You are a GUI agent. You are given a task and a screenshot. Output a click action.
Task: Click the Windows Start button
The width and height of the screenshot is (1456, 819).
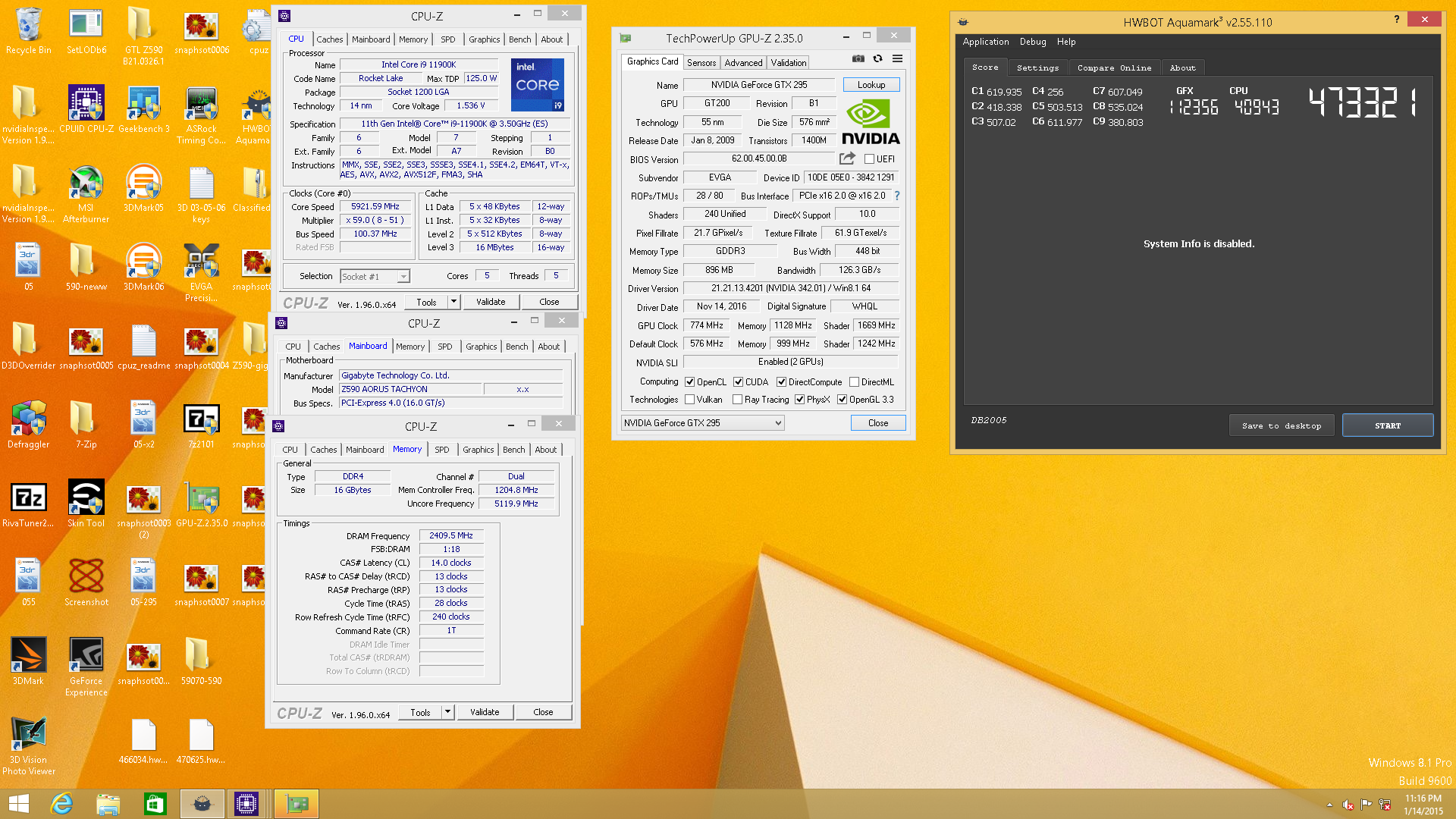(x=19, y=804)
